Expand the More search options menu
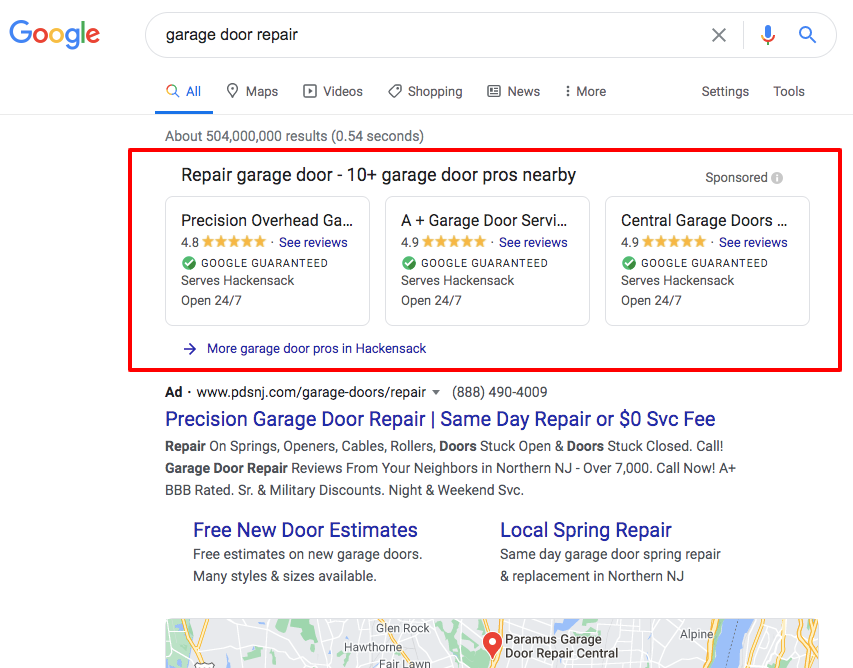Viewport: 853px width, 668px height. [585, 91]
